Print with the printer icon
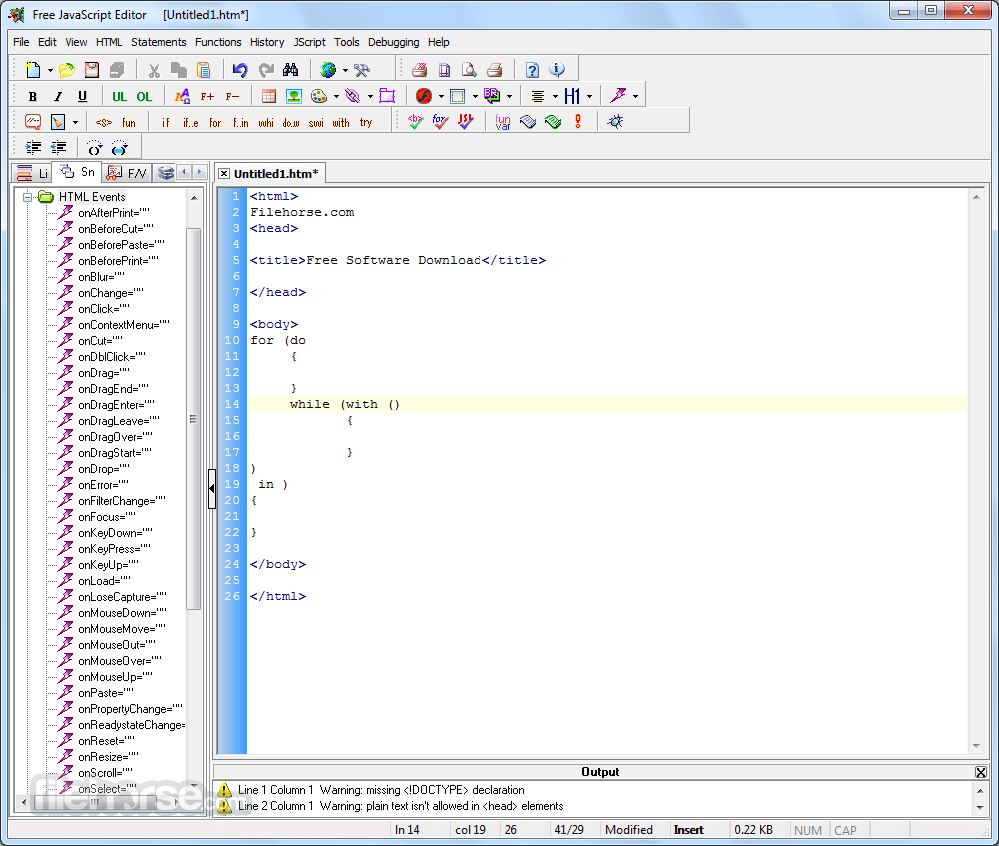999x846 pixels. 494,69
